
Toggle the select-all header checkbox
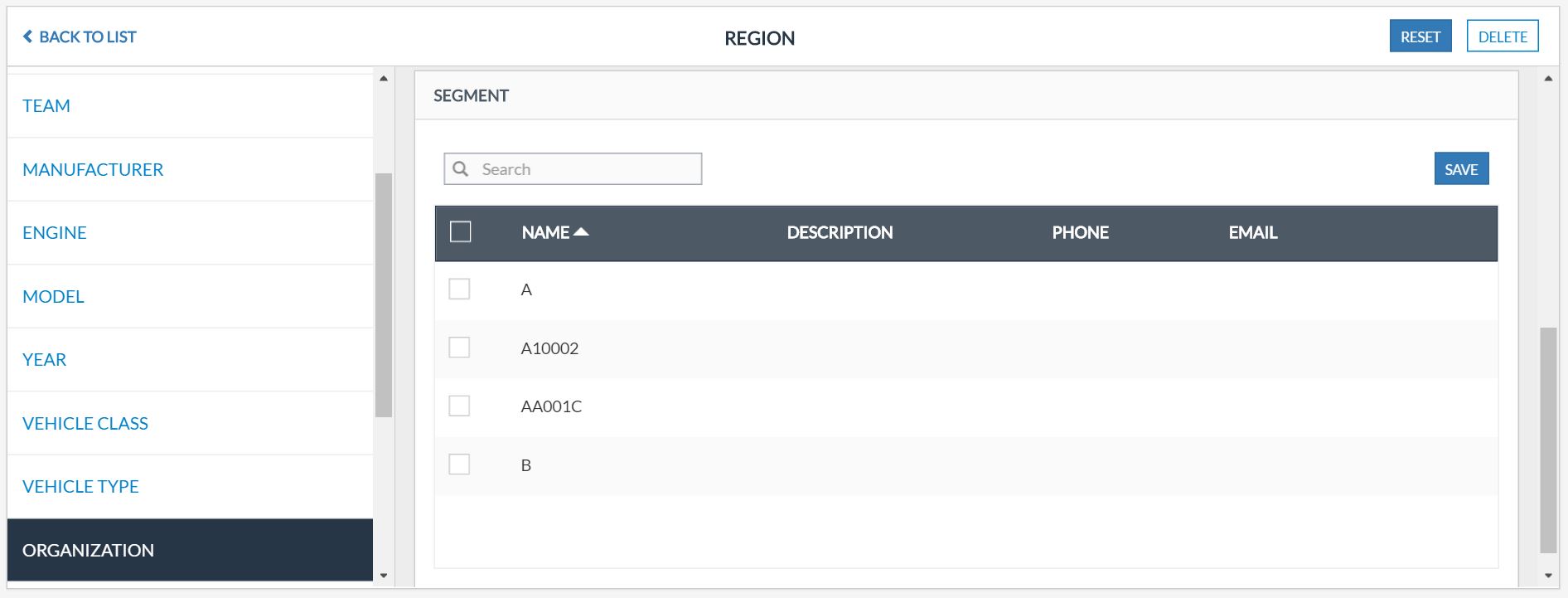[460, 232]
